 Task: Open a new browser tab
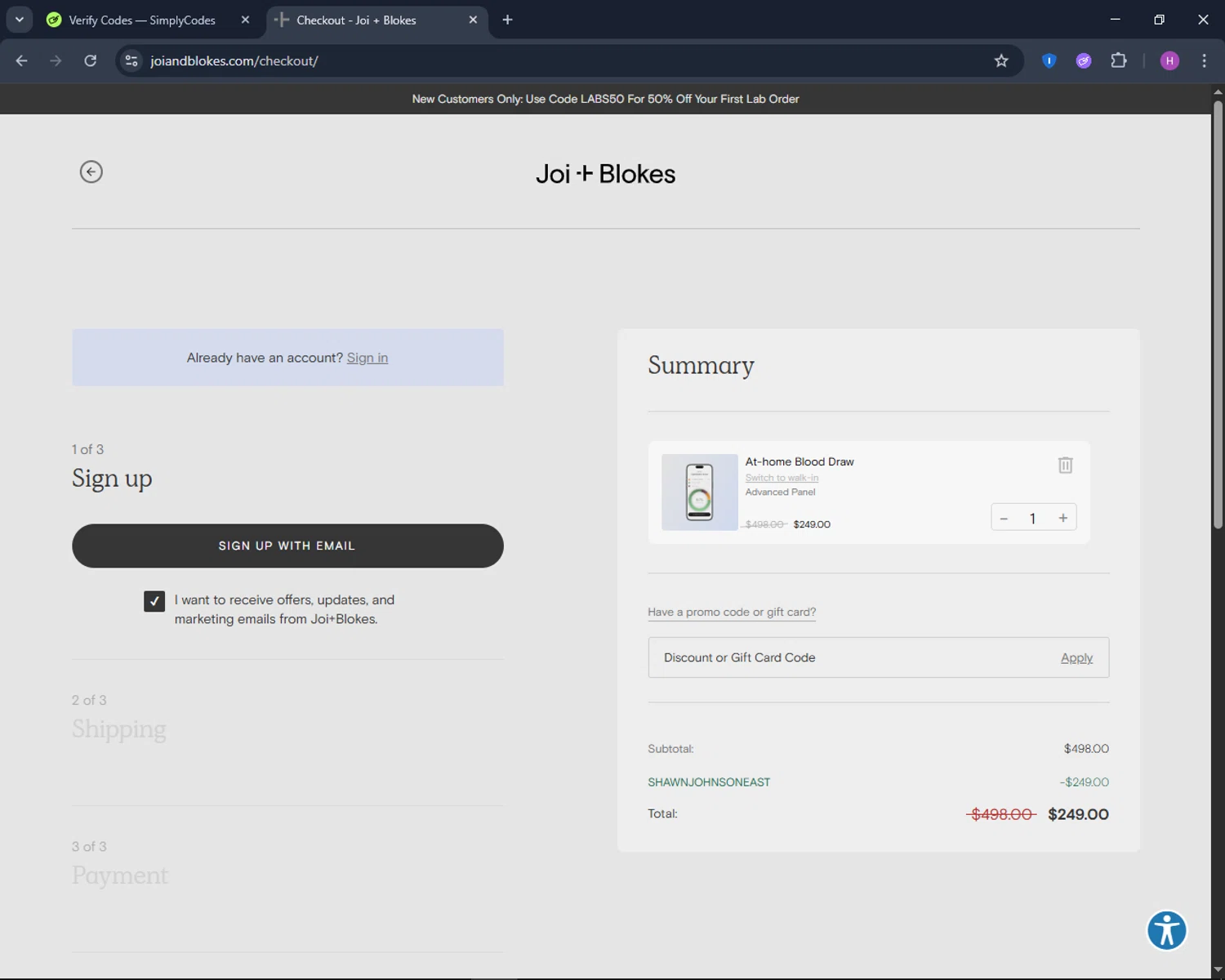tap(507, 20)
